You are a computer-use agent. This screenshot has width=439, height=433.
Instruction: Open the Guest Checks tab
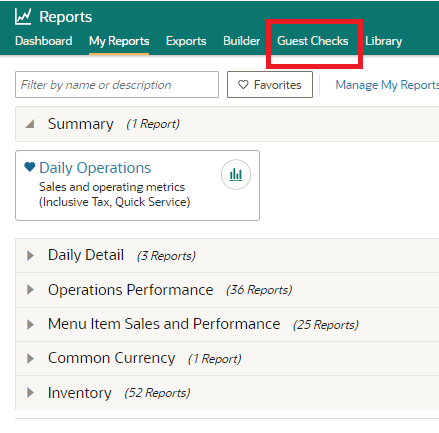[x=313, y=41]
